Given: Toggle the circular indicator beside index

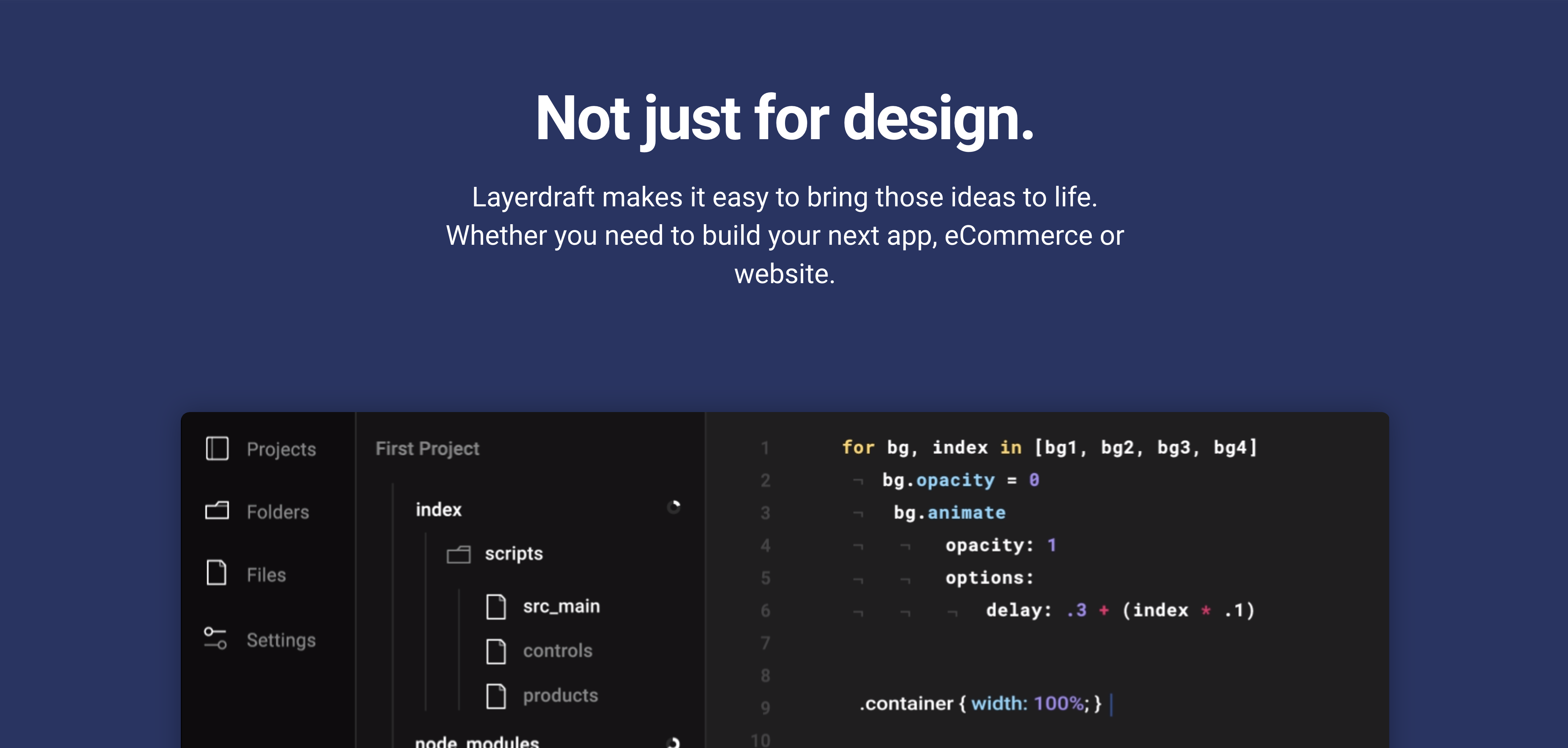Looking at the screenshot, I should pos(674,507).
